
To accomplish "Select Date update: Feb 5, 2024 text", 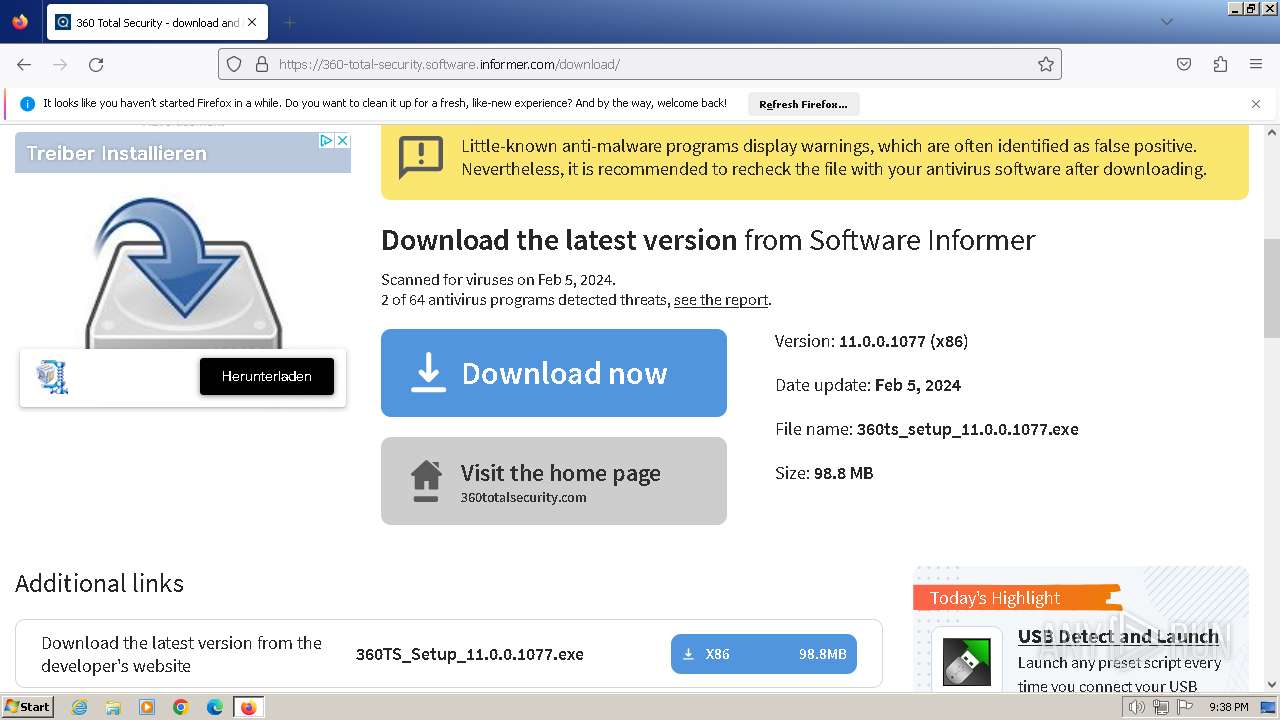I will [x=868, y=385].
